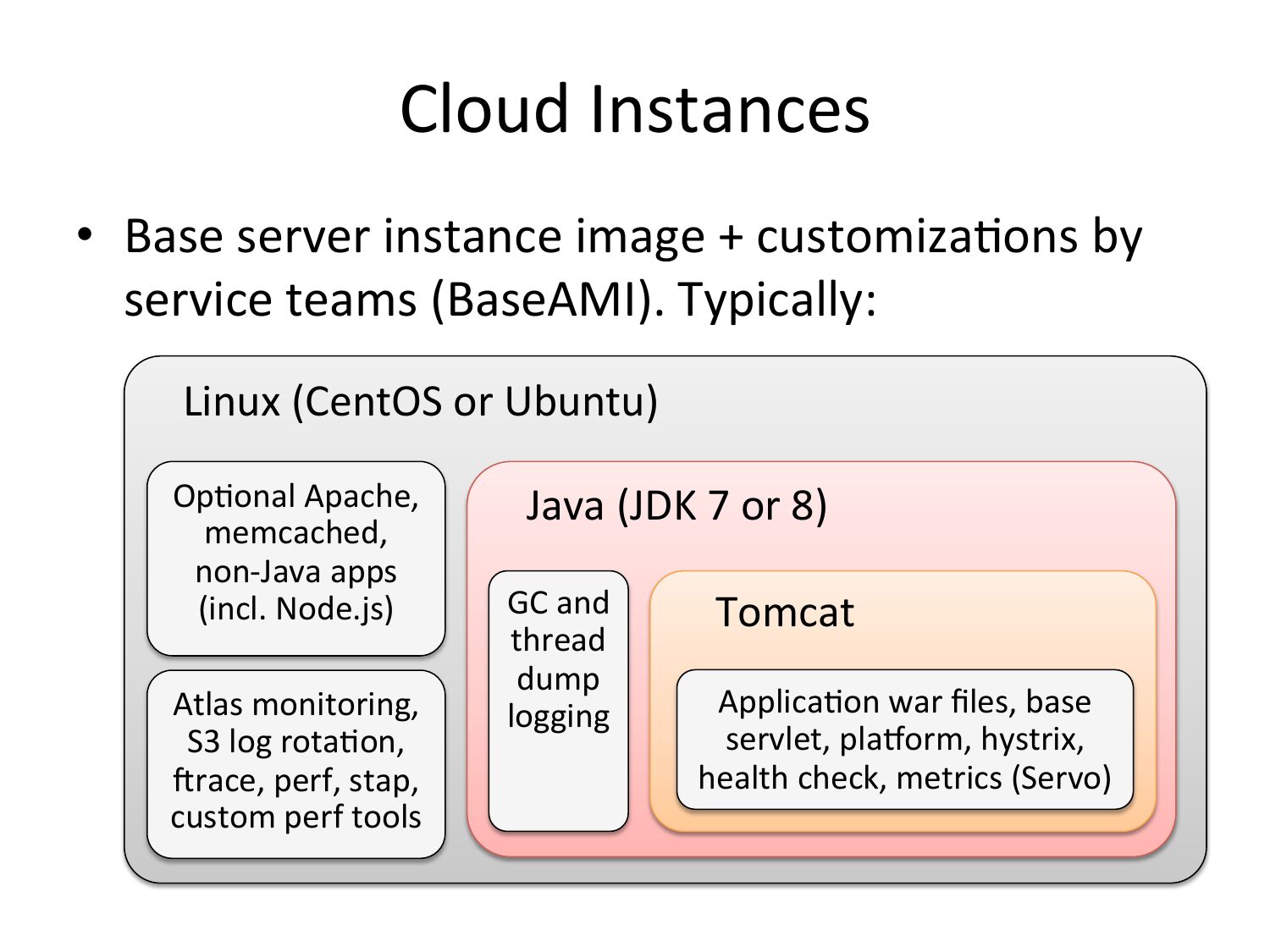Screen dimensions: 1270x952
Task: Click the 'ftrace, perf, stap,' text line
Action: point(295,779)
